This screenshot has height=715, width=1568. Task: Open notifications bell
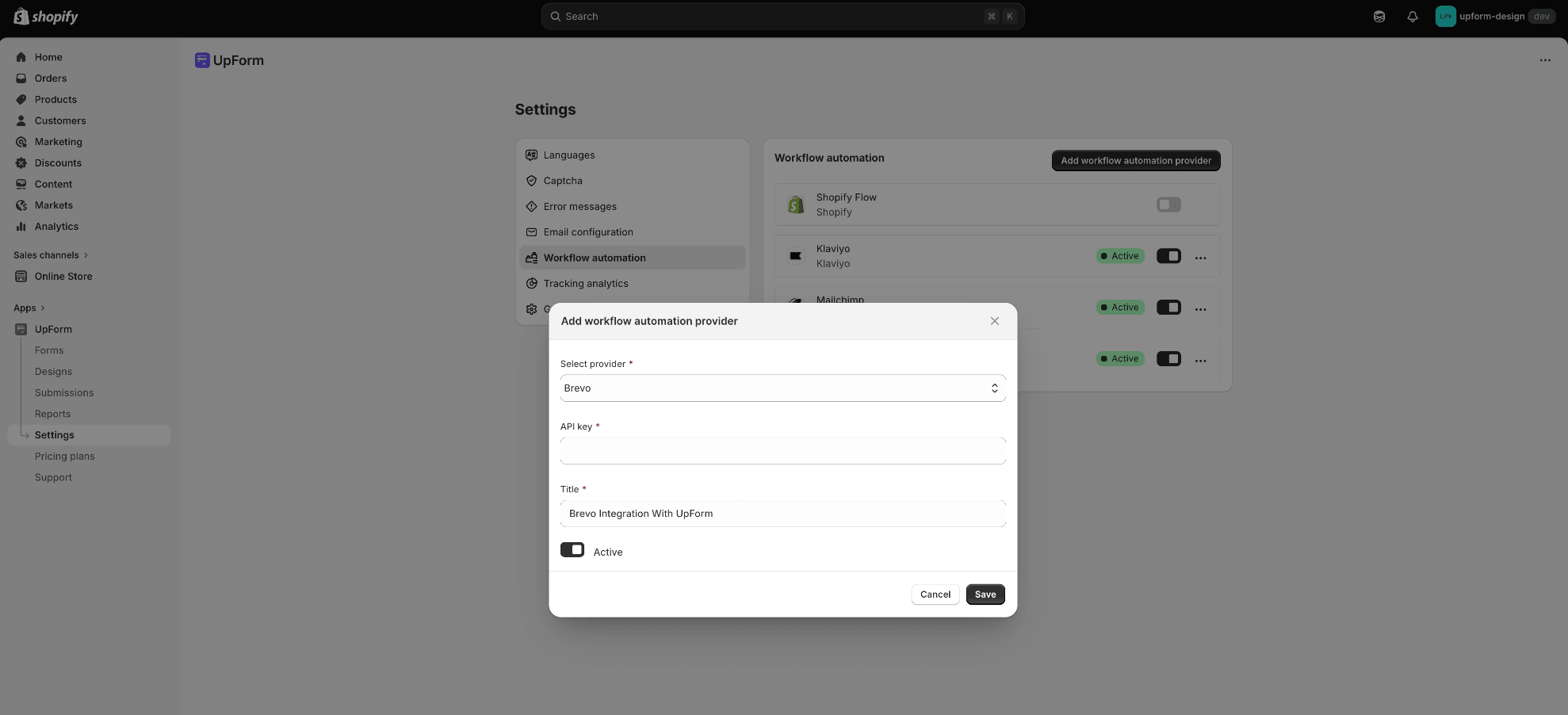click(1413, 17)
